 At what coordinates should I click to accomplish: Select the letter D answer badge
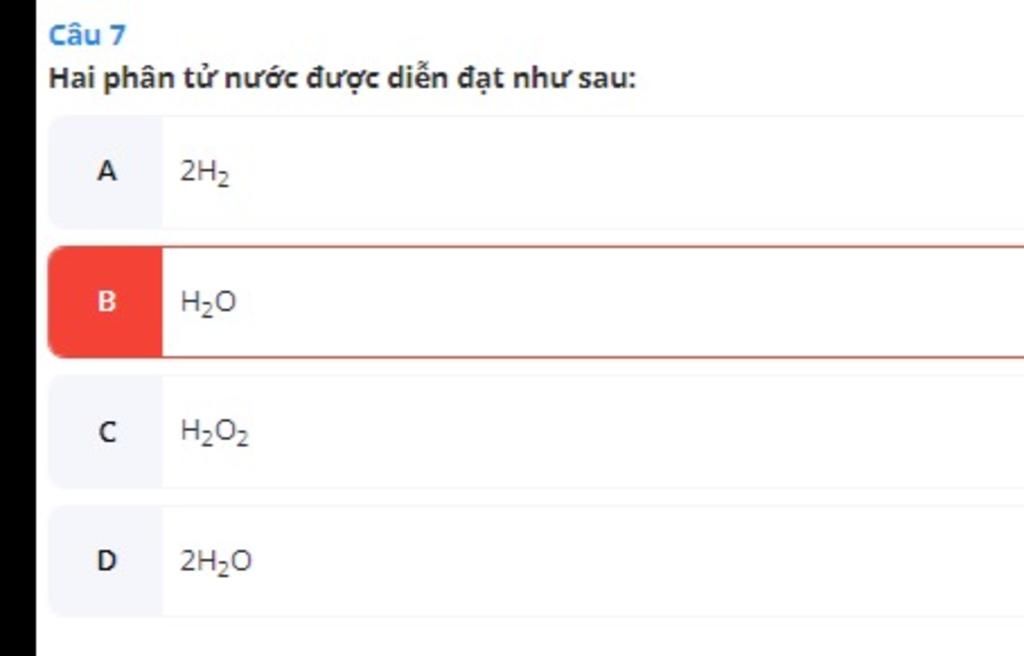coord(106,561)
